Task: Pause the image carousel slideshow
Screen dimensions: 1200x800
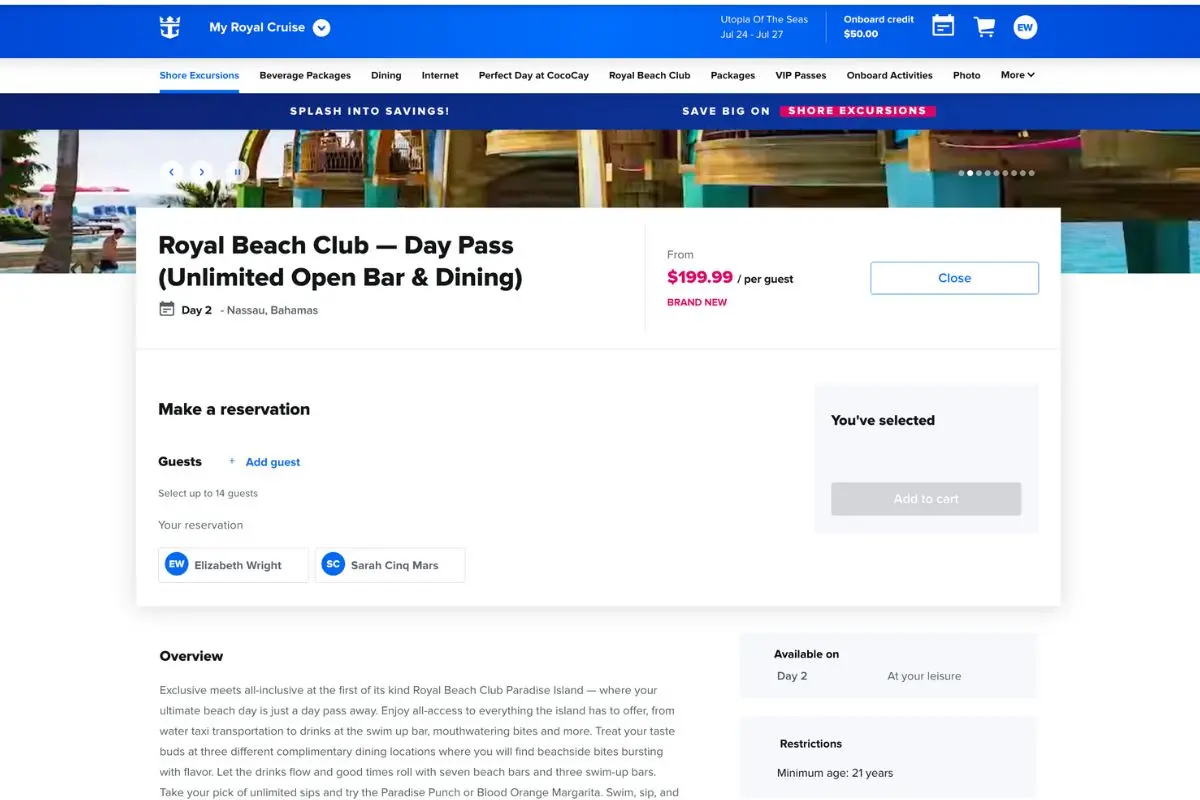Action: point(237,171)
